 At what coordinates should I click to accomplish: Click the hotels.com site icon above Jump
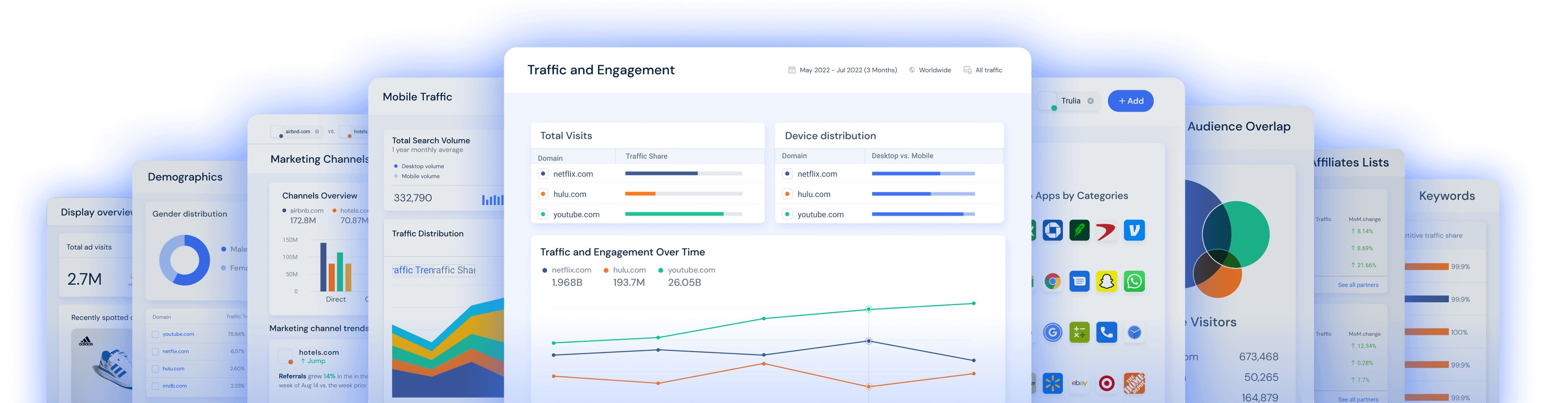click(x=285, y=356)
